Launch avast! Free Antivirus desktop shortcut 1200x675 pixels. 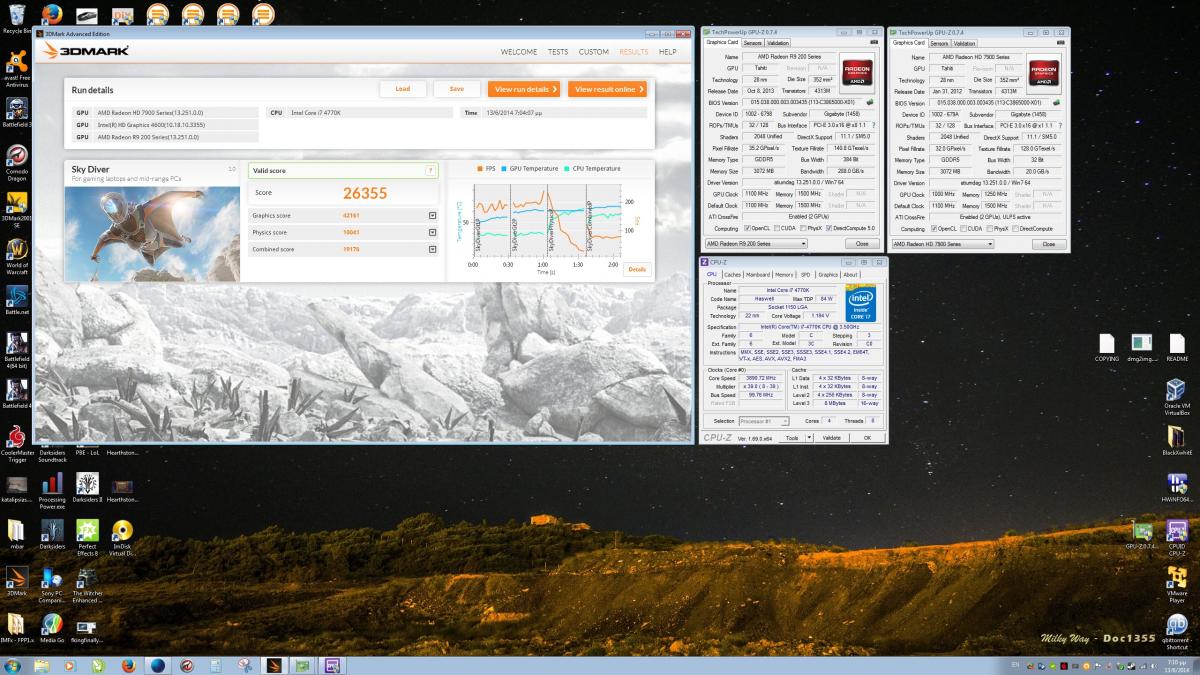pos(16,69)
